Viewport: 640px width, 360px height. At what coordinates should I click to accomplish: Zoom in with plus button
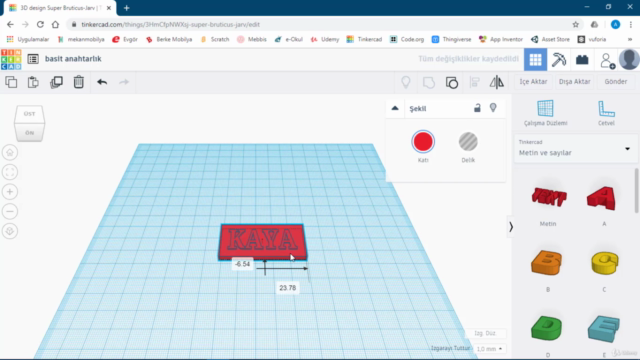(10, 191)
